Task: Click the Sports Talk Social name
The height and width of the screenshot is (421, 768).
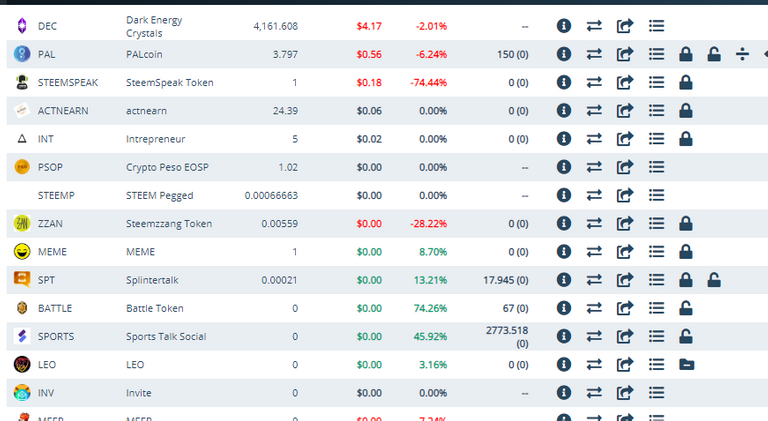Action: point(166,337)
